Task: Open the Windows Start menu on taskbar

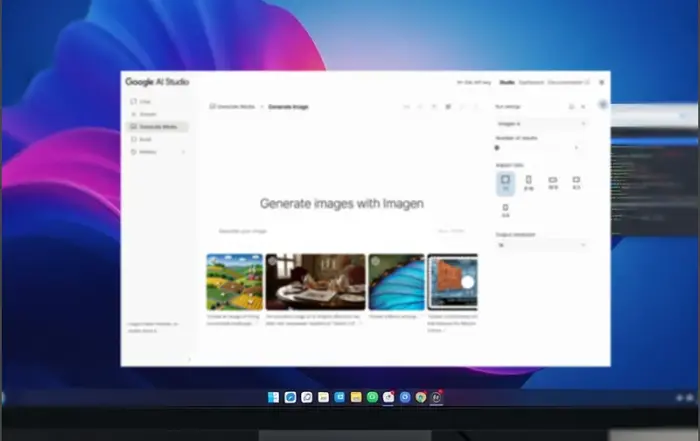Action: click(273, 397)
